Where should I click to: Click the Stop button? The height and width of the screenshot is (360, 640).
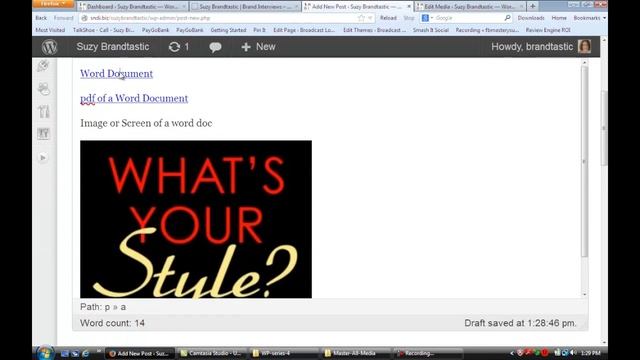point(409,18)
